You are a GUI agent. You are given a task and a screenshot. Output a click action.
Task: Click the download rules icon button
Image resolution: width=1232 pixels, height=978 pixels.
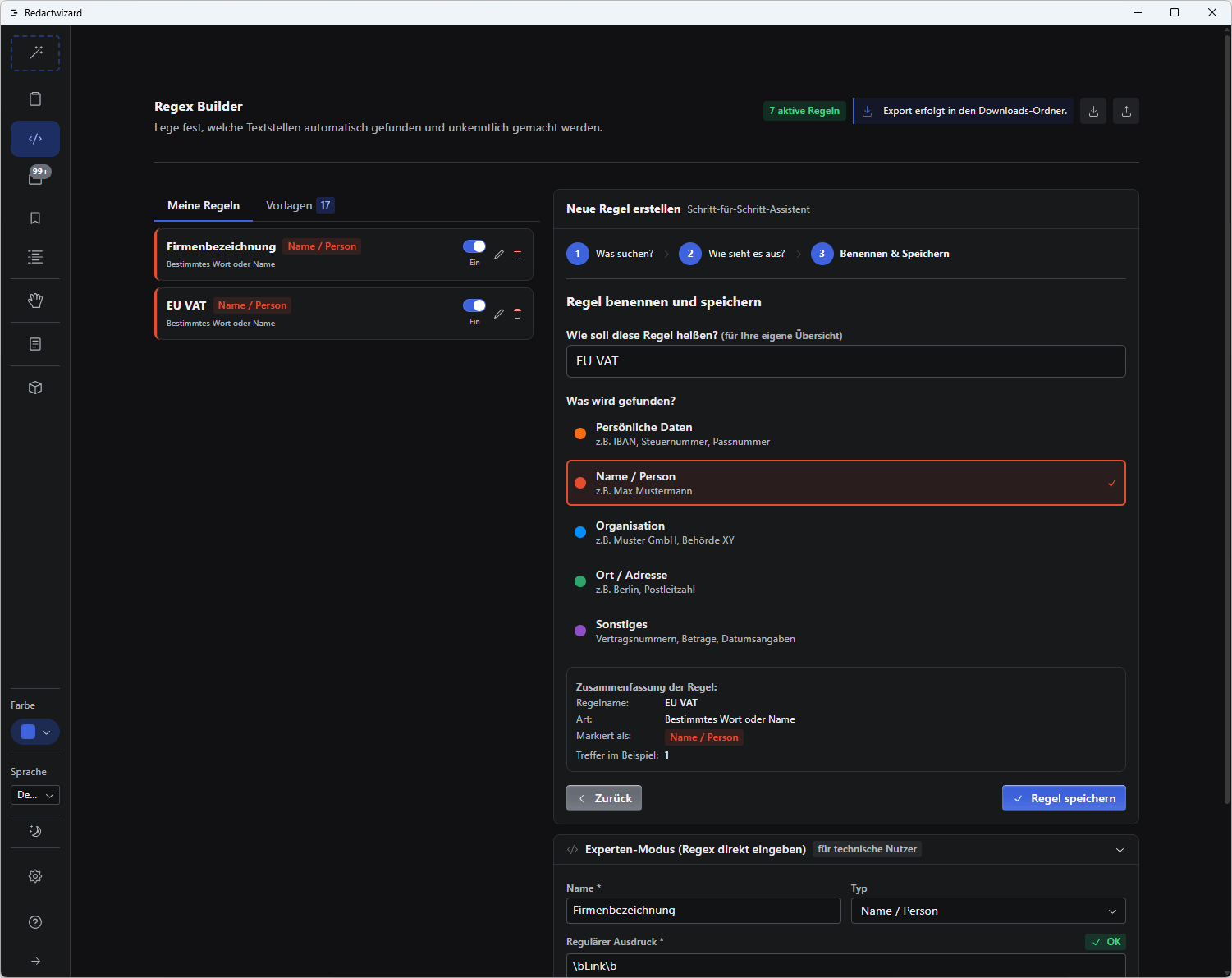[x=1093, y=111]
